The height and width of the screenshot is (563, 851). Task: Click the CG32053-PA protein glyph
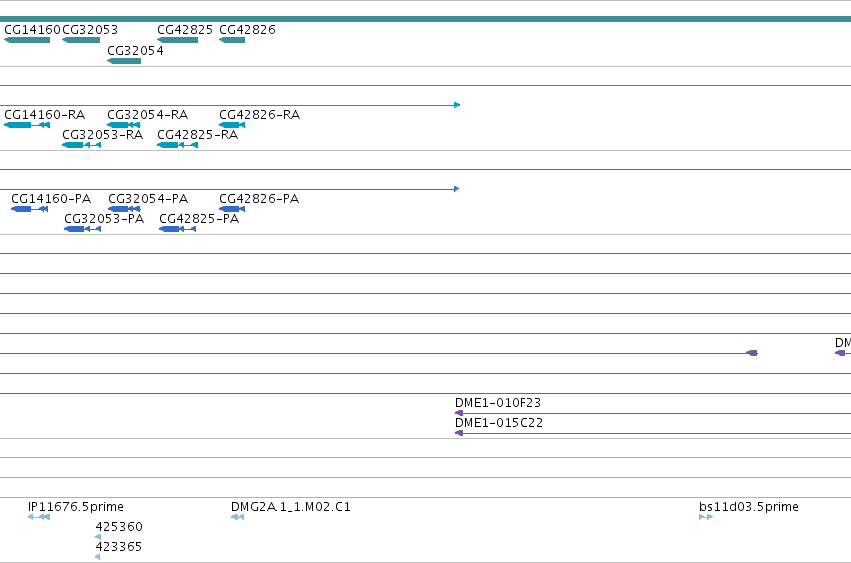pyautogui.click(x=82, y=229)
